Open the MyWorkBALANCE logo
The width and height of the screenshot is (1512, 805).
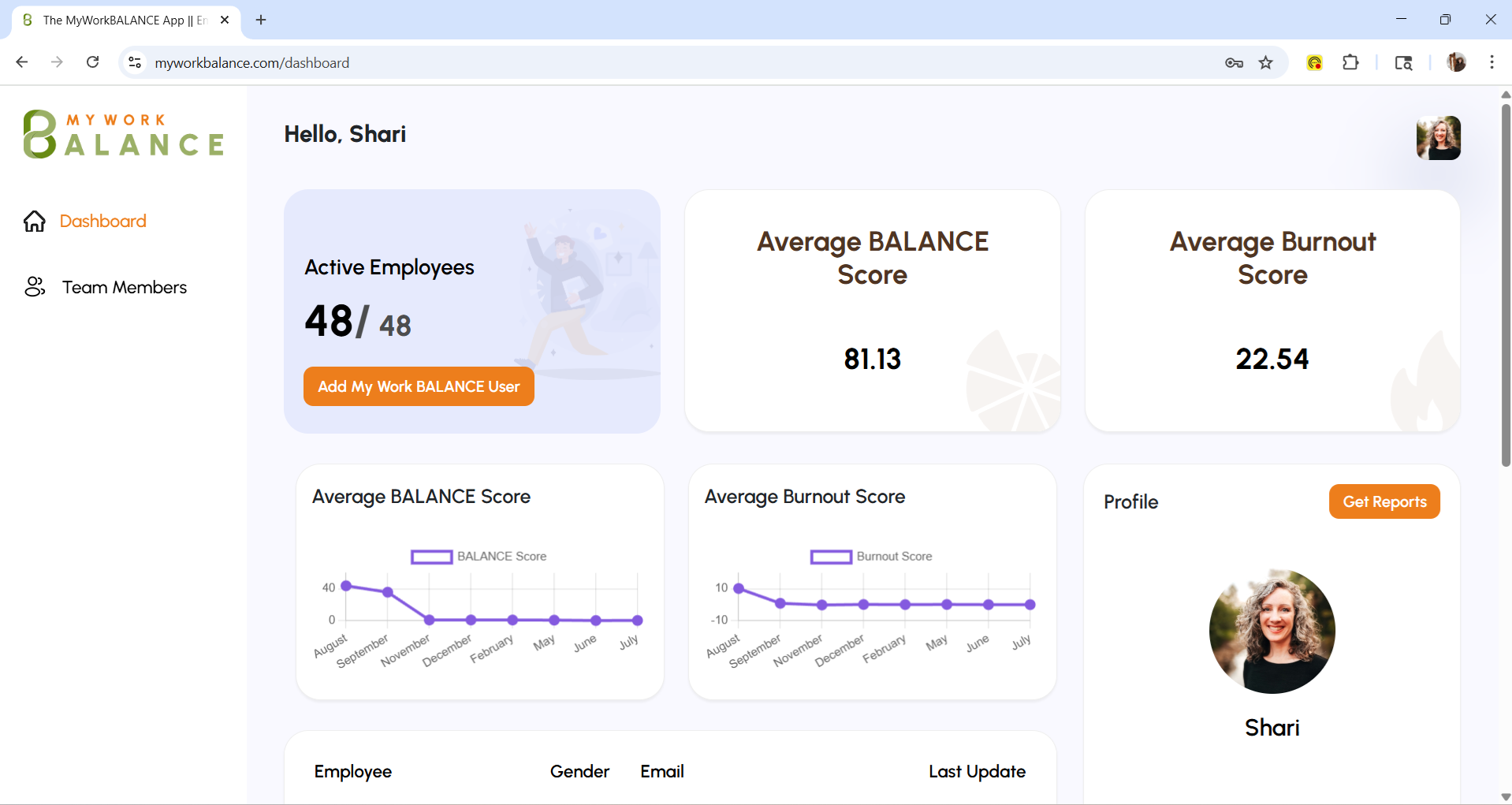pyautogui.click(x=124, y=134)
